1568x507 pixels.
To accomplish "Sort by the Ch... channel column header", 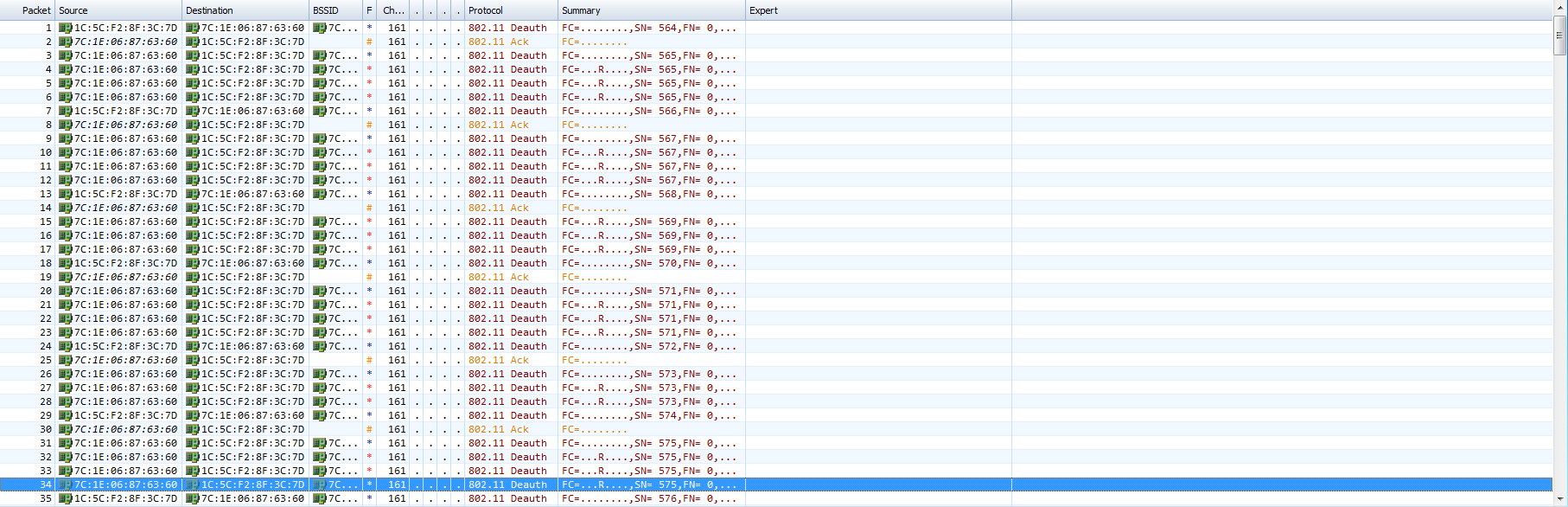I will click(x=394, y=10).
